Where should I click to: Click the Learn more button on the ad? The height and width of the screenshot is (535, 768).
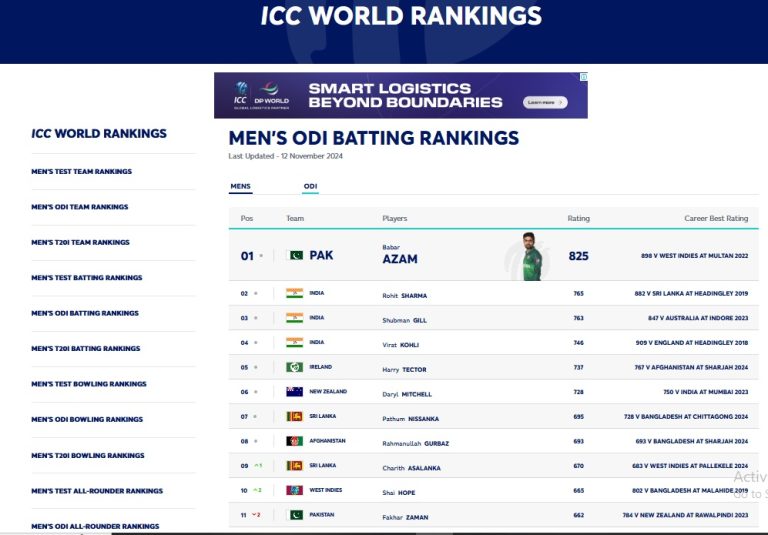click(545, 102)
